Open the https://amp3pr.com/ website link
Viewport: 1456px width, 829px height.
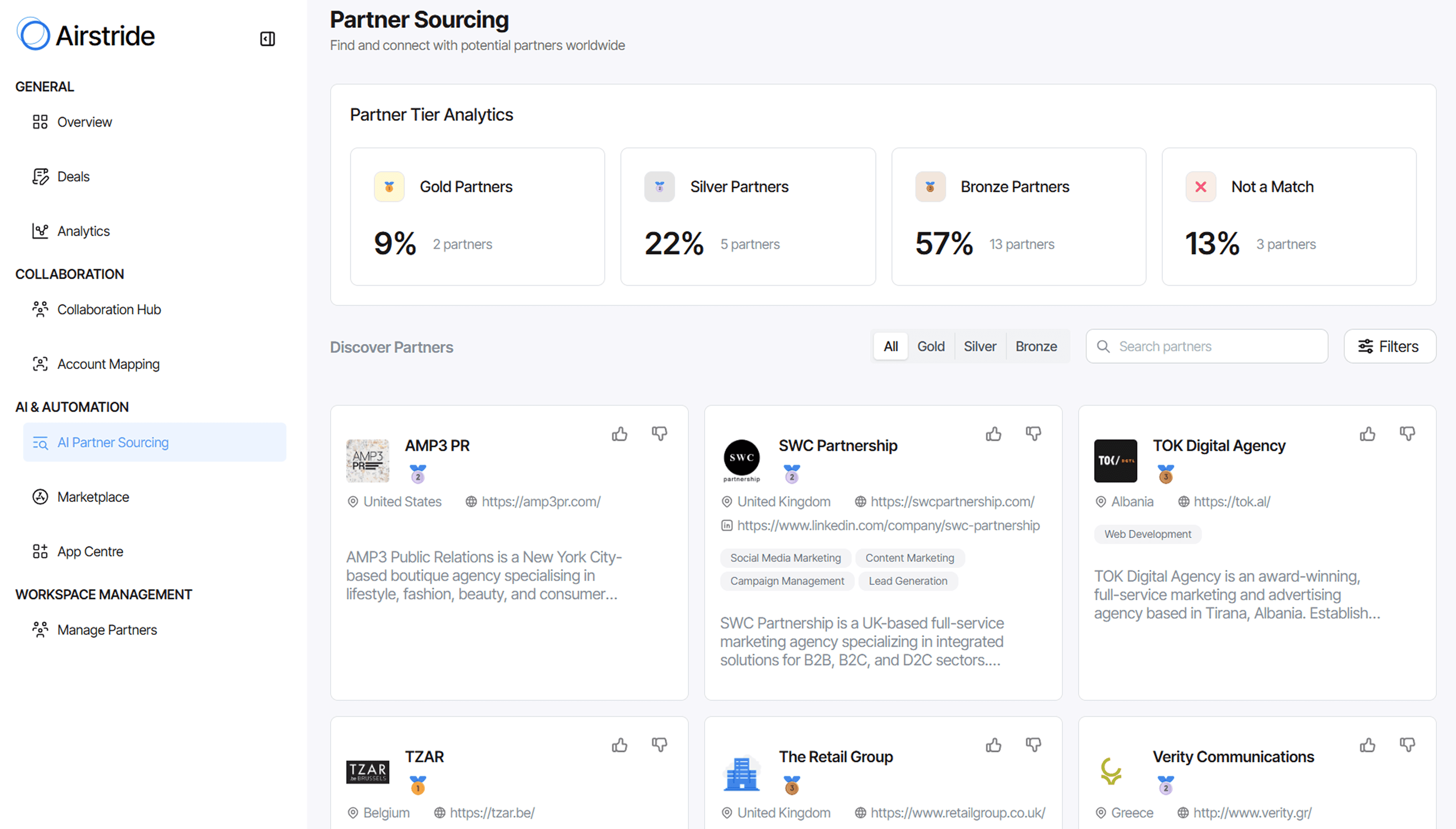point(541,502)
